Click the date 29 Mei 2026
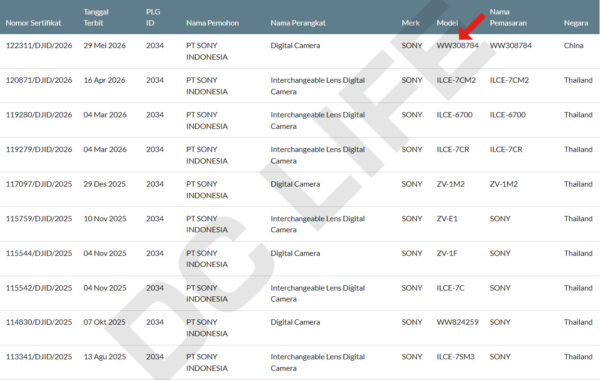This screenshot has height=380, width=600. (x=104, y=46)
